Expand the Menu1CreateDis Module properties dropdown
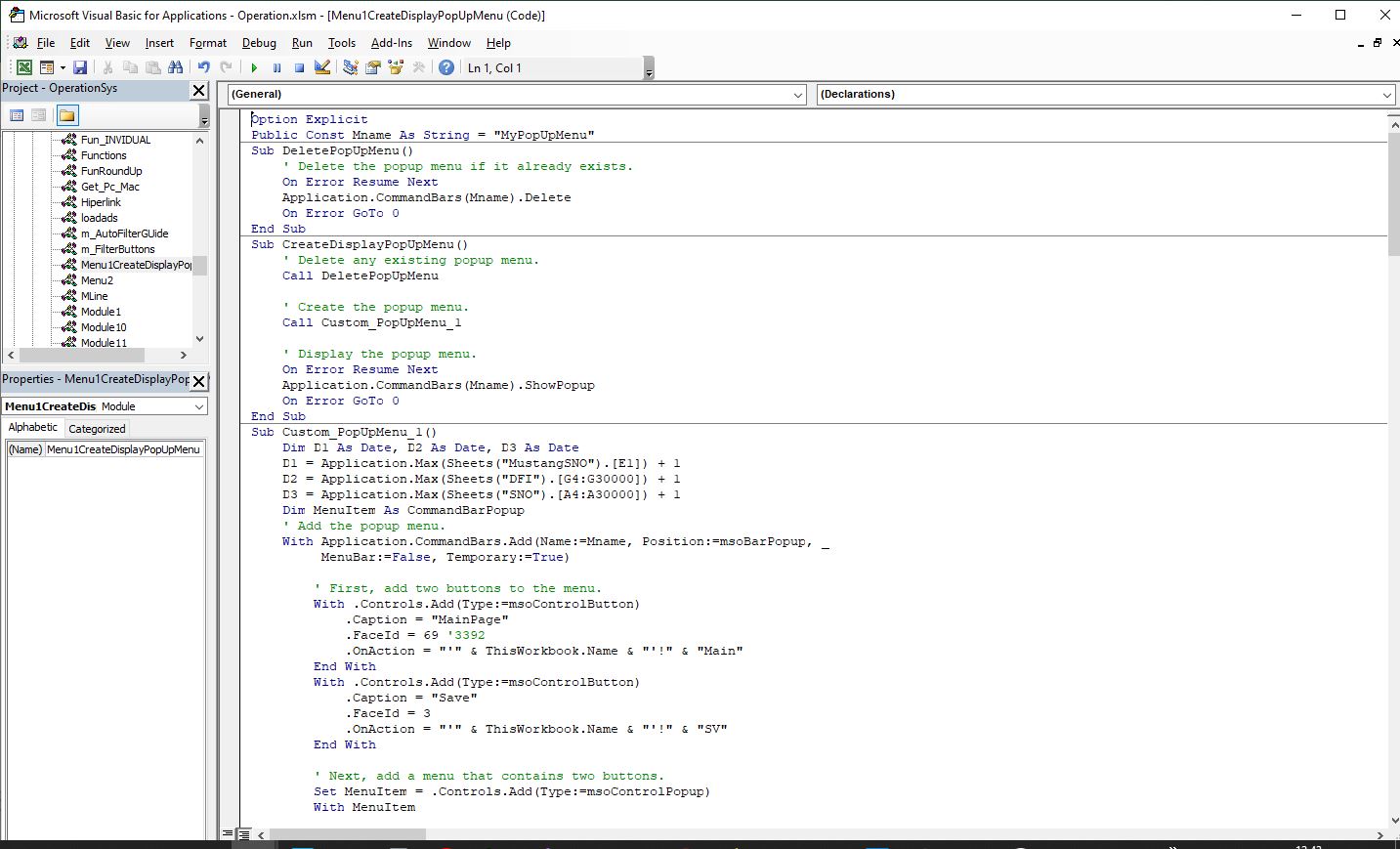The height and width of the screenshot is (849, 1400). tap(199, 406)
